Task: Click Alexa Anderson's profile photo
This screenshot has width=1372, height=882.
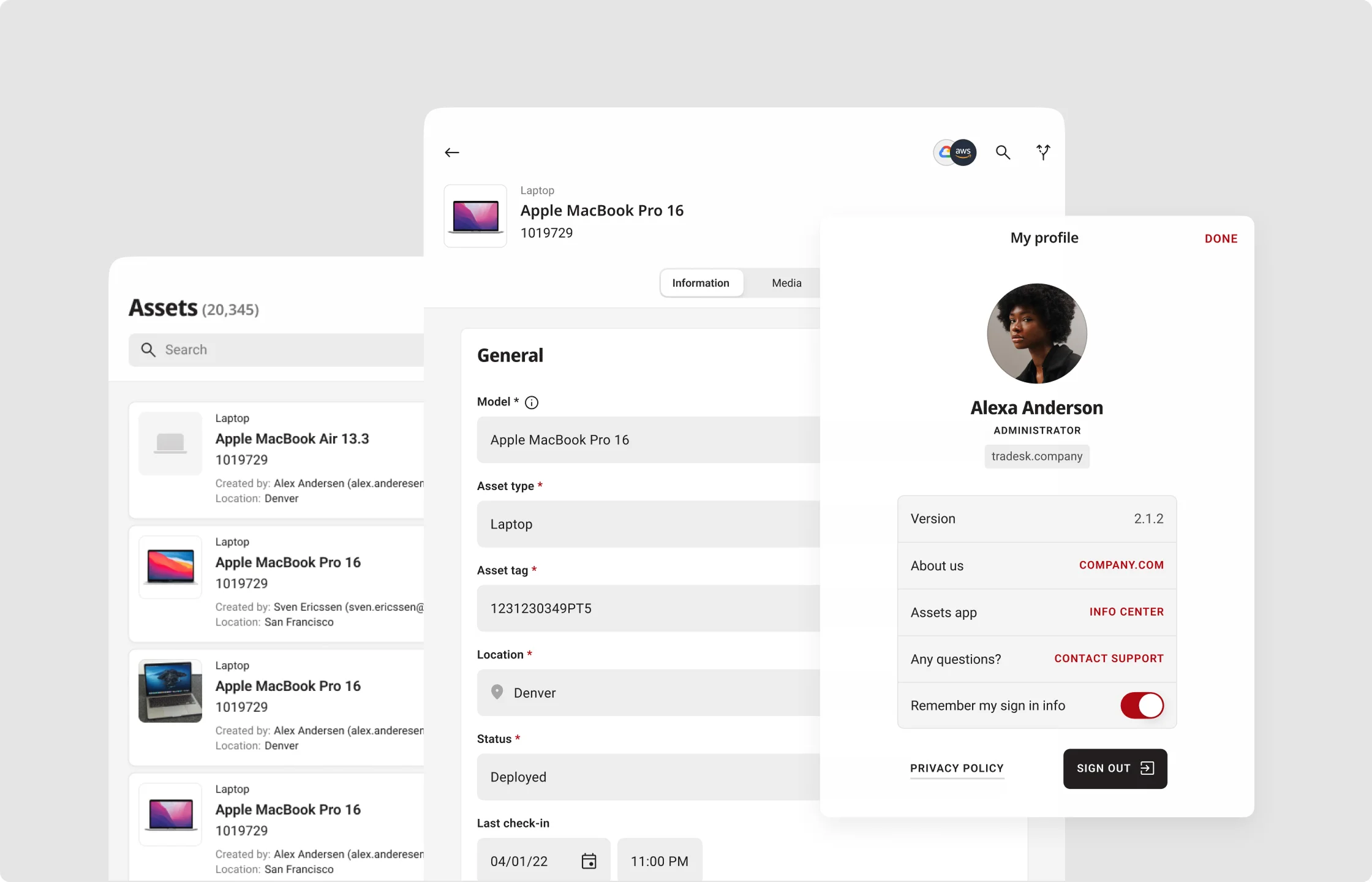Action: click(x=1037, y=333)
